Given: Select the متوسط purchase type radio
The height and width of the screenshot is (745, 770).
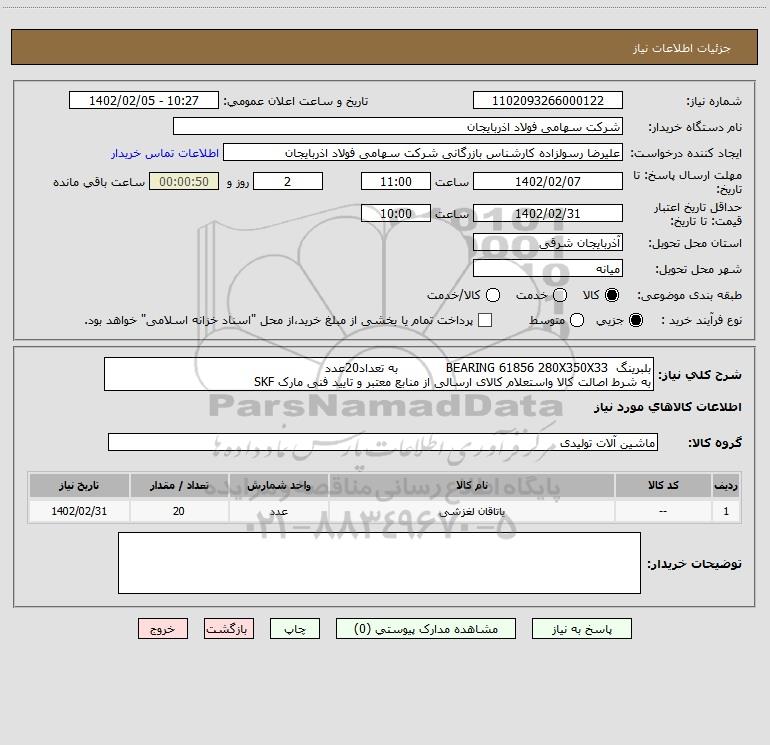Looking at the screenshot, I should [577, 320].
